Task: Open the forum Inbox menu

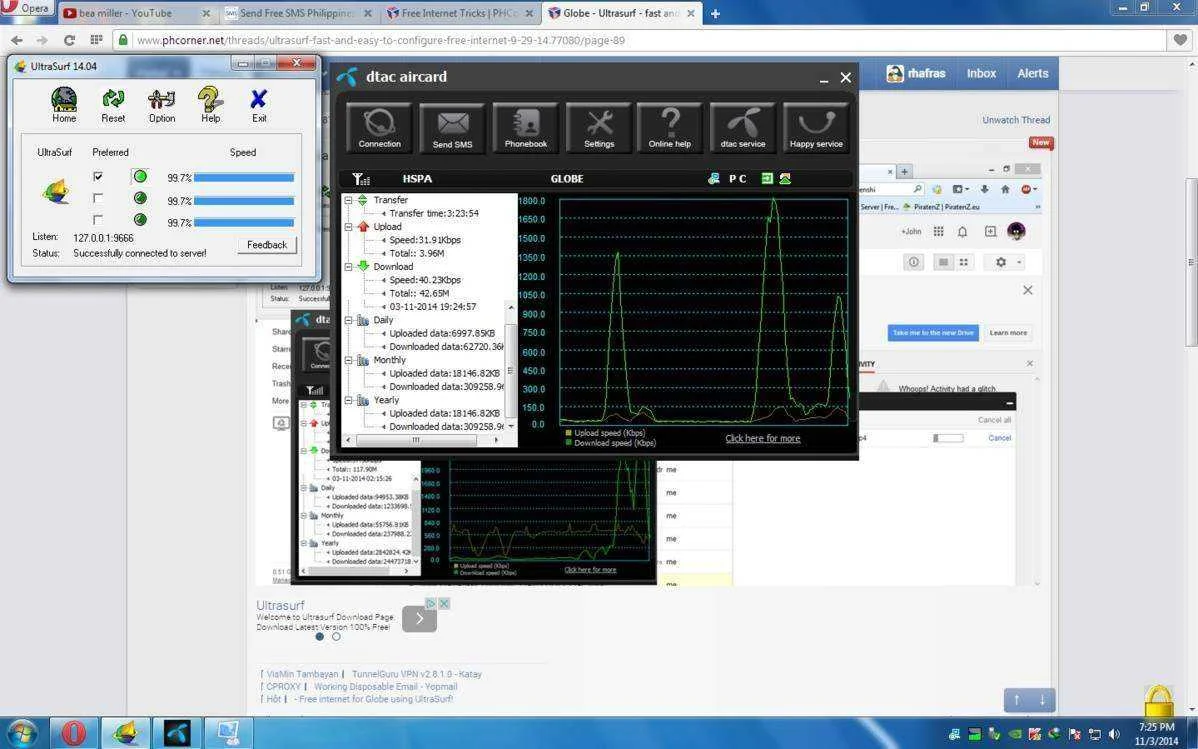Action: pyautogui.click(x=981, y=73)
